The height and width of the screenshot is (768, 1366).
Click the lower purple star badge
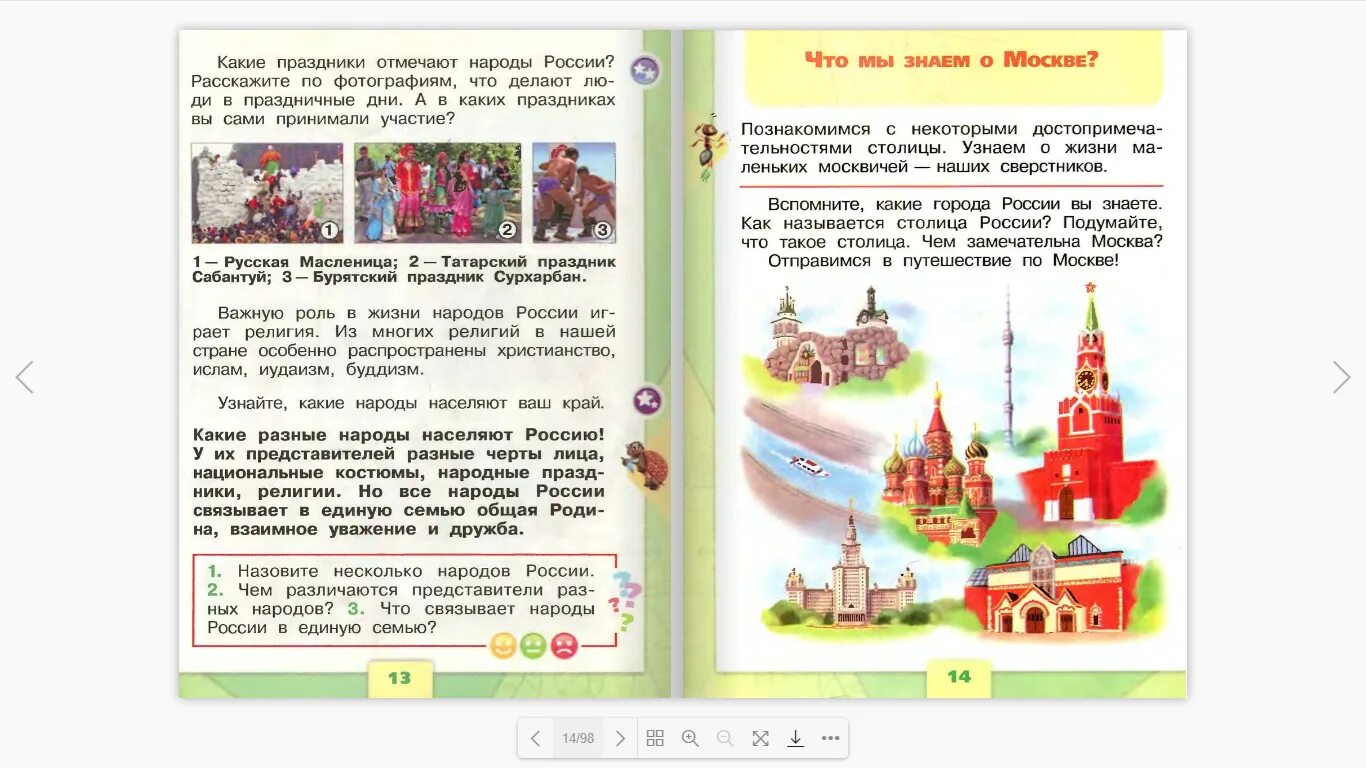click(648, 401)
